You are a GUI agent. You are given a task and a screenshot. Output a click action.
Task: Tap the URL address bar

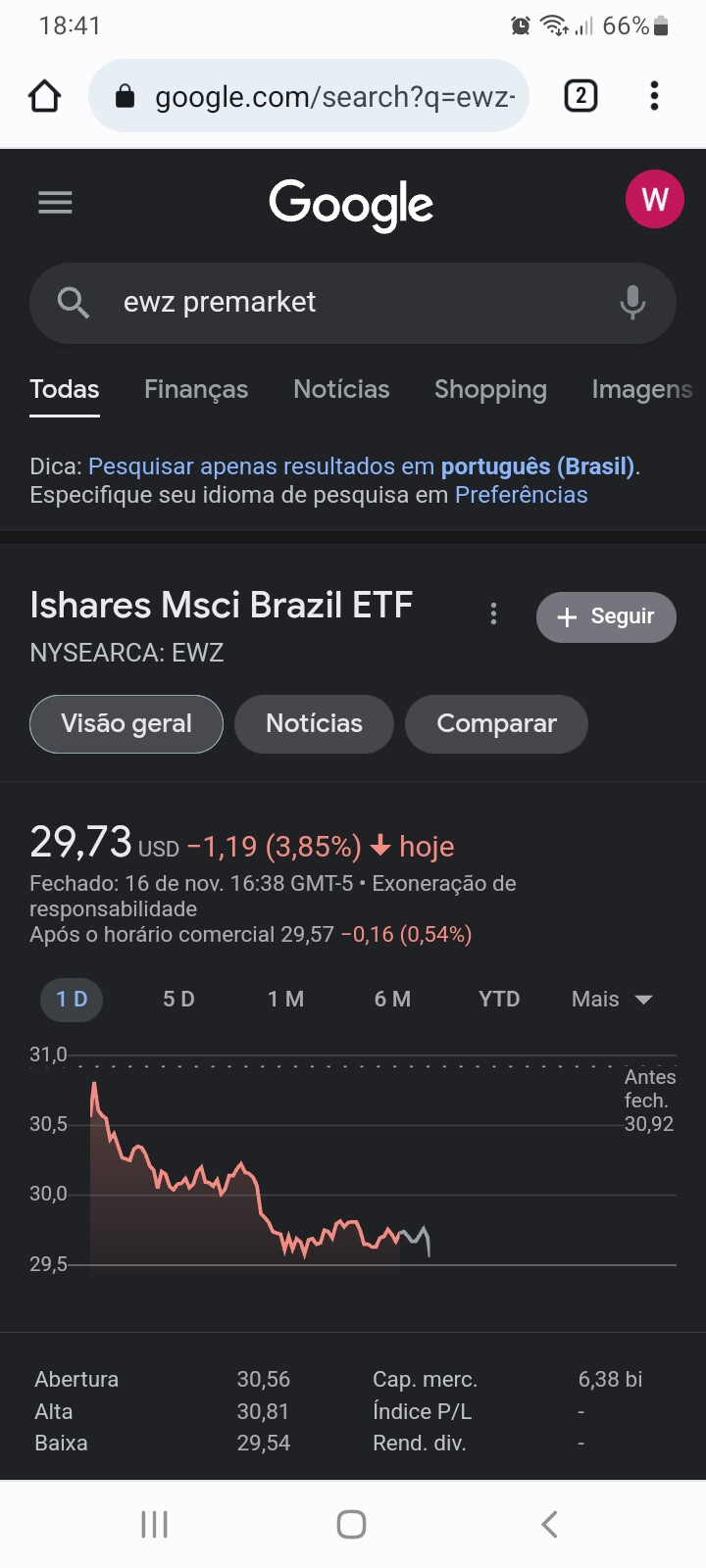pos(309,96)
